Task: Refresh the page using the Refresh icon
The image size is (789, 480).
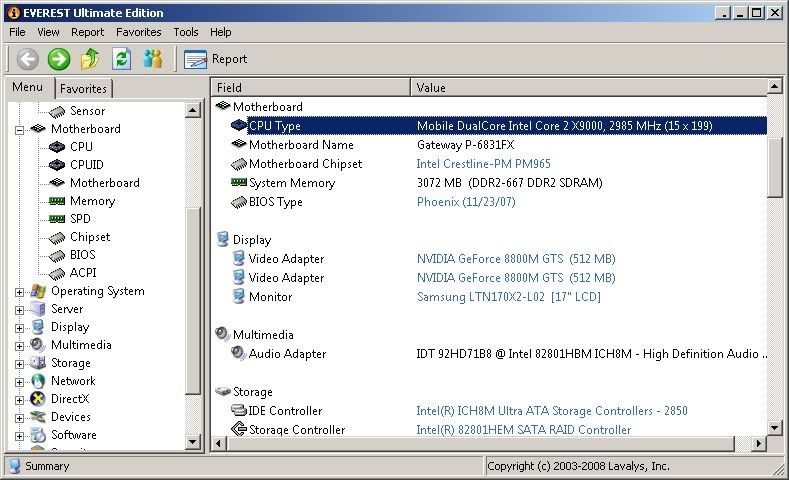Action: pyautogui.click(x=121, y=59)
